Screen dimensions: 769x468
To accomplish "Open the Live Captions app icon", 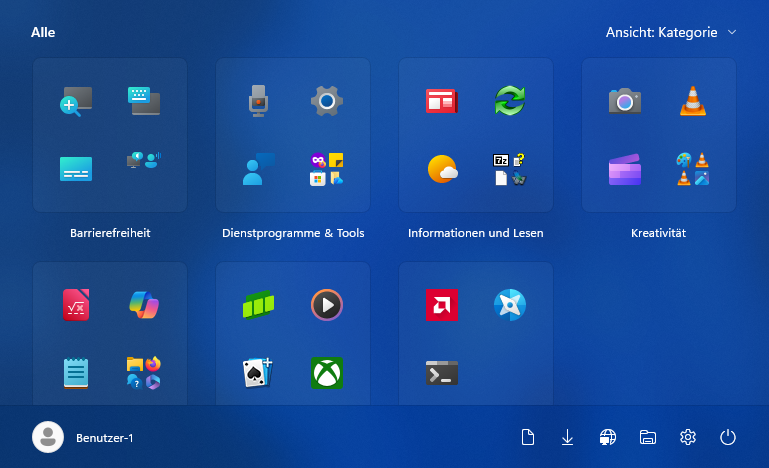I will pos(76,169).
